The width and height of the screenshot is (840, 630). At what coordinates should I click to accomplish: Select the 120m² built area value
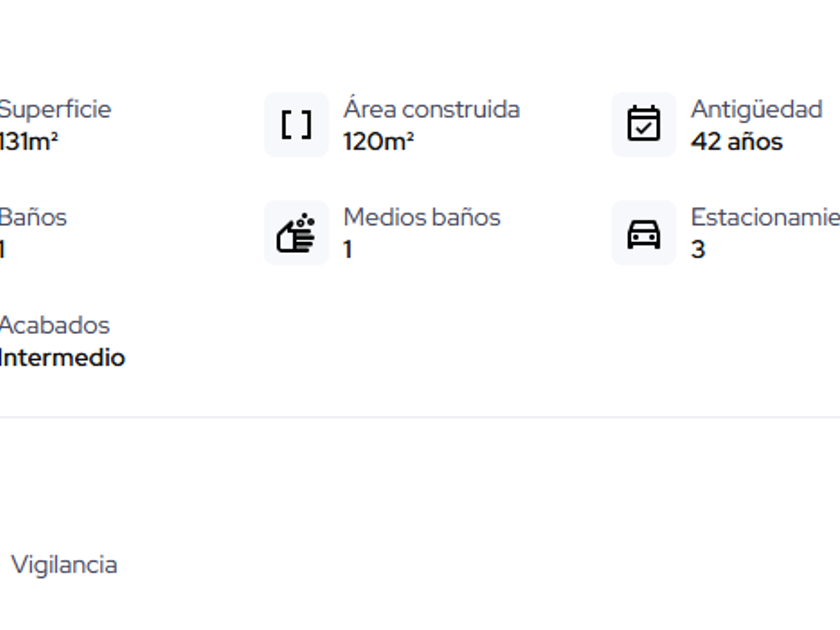click(x=378, y=141)
